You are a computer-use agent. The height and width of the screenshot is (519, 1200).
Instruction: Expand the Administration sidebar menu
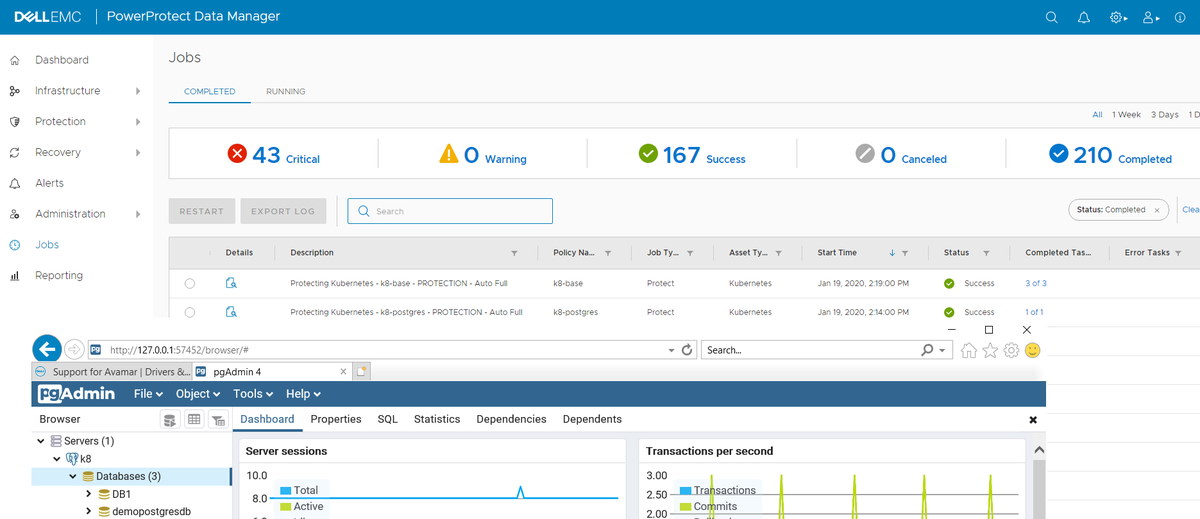138,214
